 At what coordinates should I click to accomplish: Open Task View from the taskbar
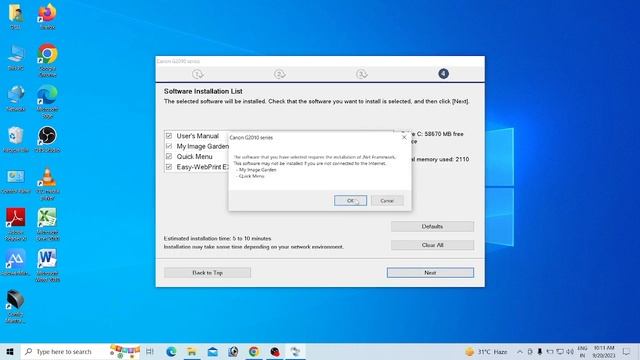coord(150,351)
